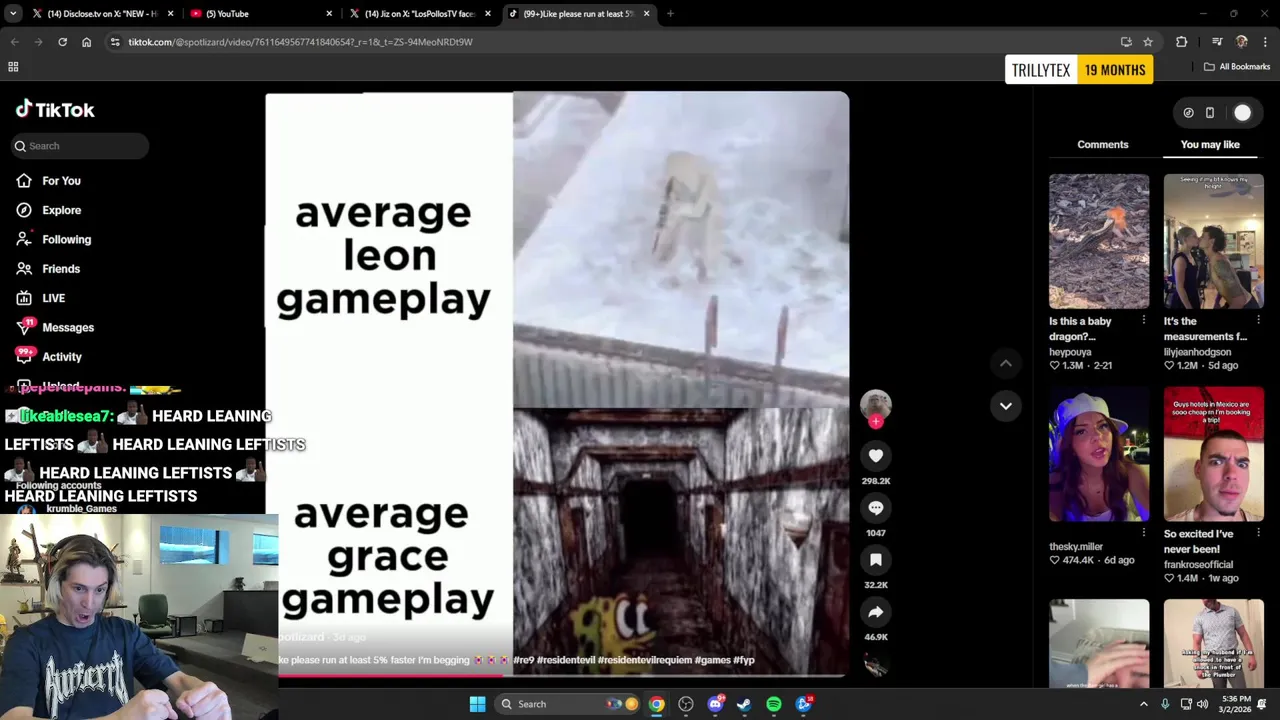Open the All Bookmarks folder
The image size is (1280, 720).
point(1237,67)
